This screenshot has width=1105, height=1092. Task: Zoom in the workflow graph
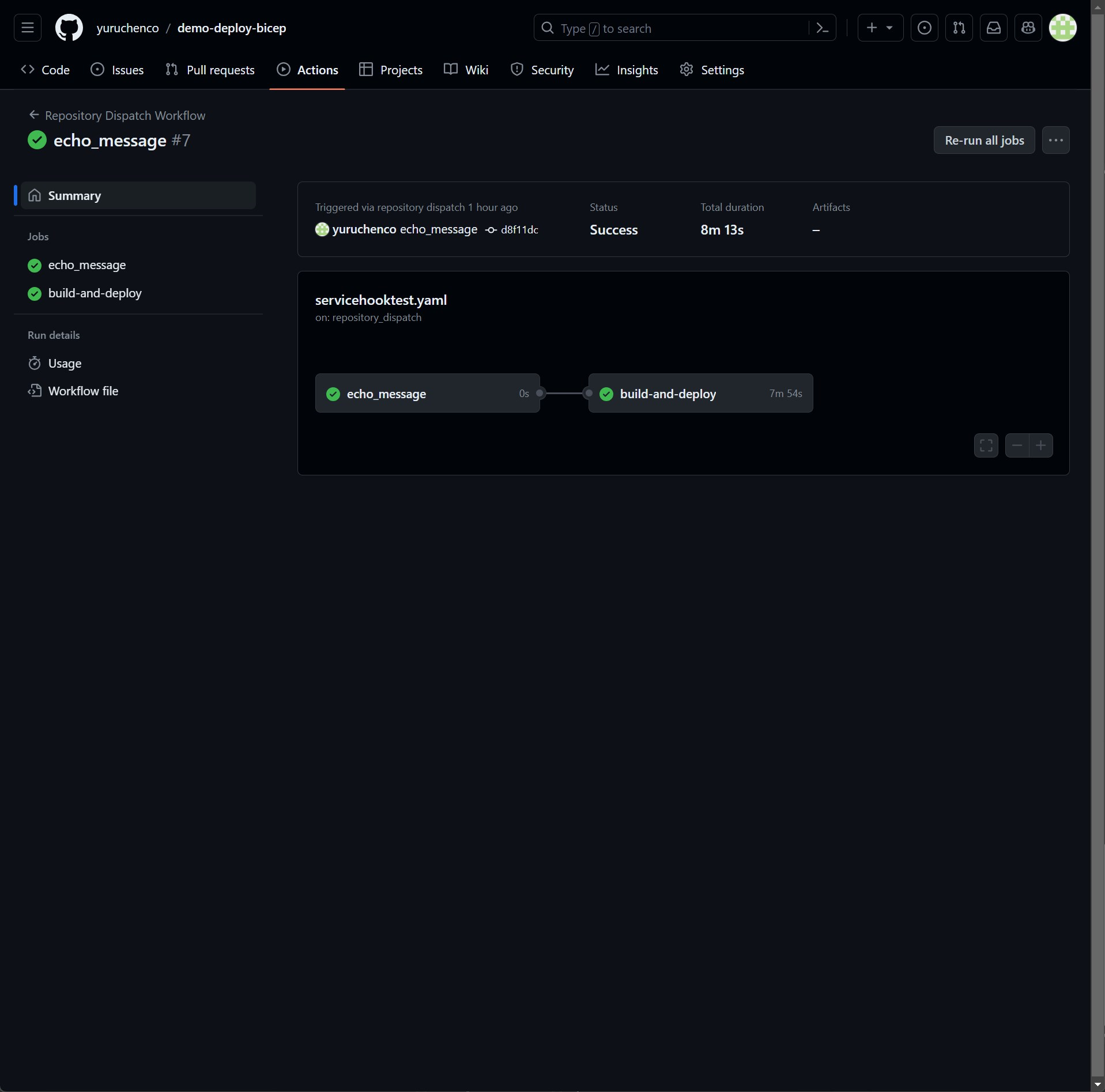(x=1041, y=445)
